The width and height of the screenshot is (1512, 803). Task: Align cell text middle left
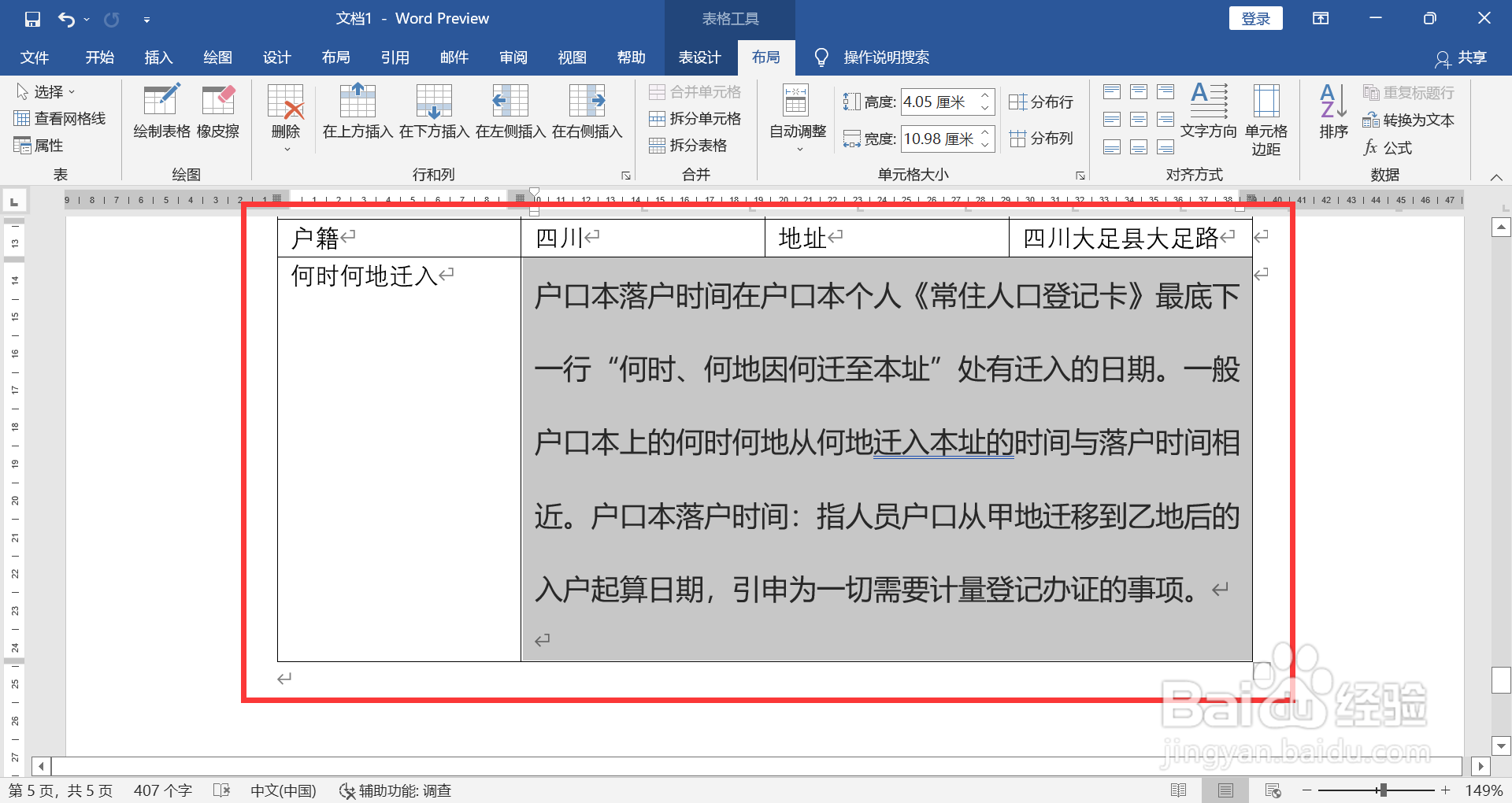pos(1112,120)
